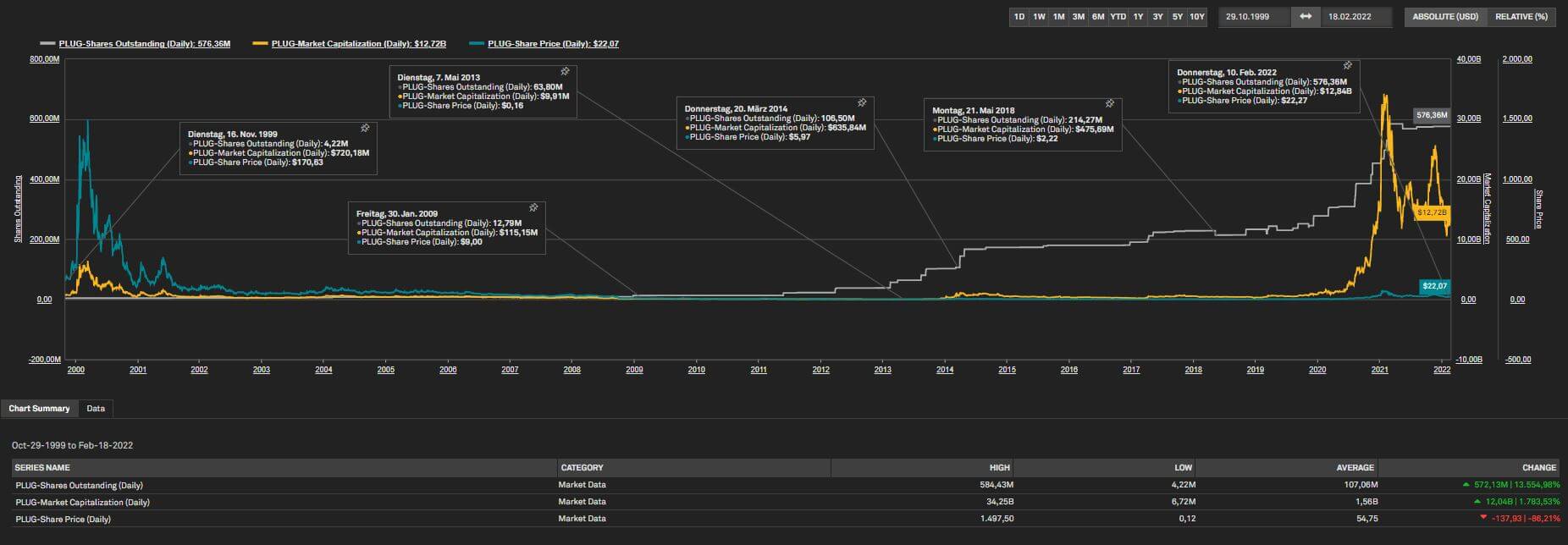Select the 6M time range

click(1098, 17)
